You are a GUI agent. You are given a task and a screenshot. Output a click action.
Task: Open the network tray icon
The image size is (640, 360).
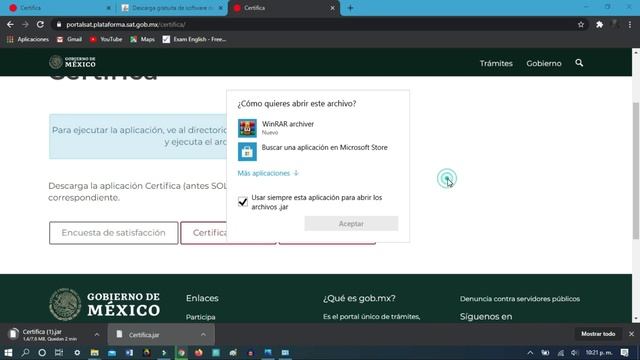point(561,353)
